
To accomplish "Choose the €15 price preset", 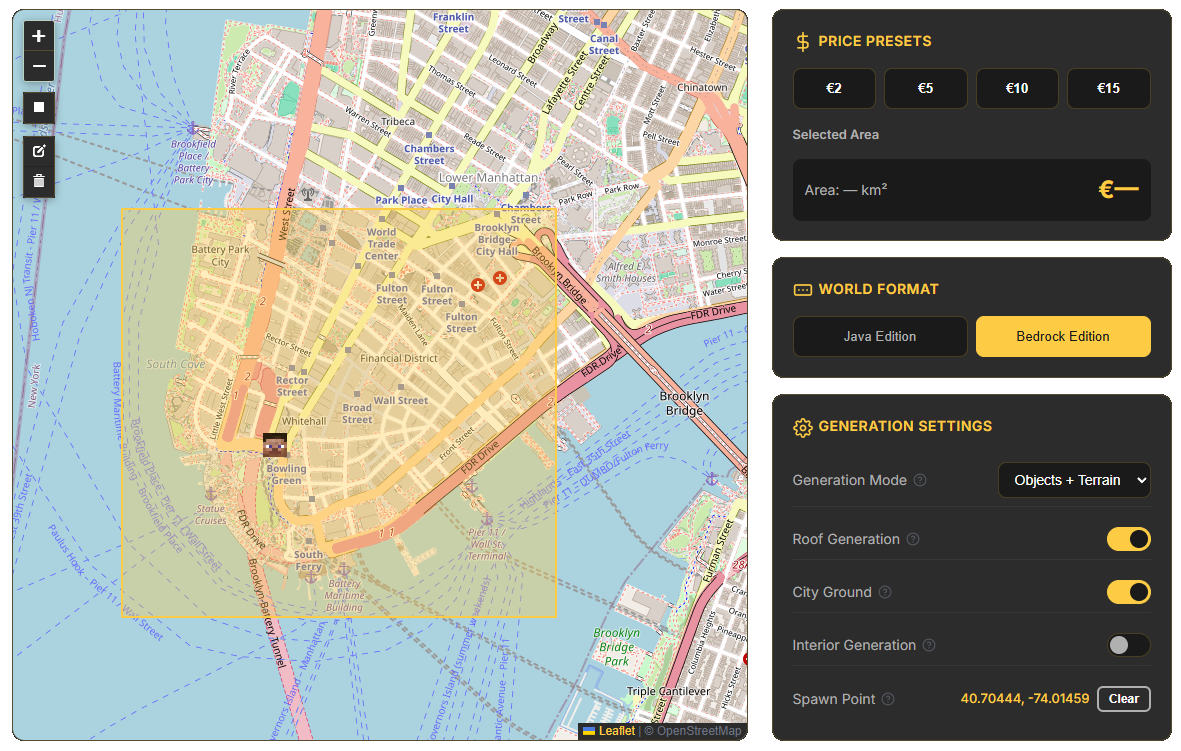I will click(x=1108, y=88).
